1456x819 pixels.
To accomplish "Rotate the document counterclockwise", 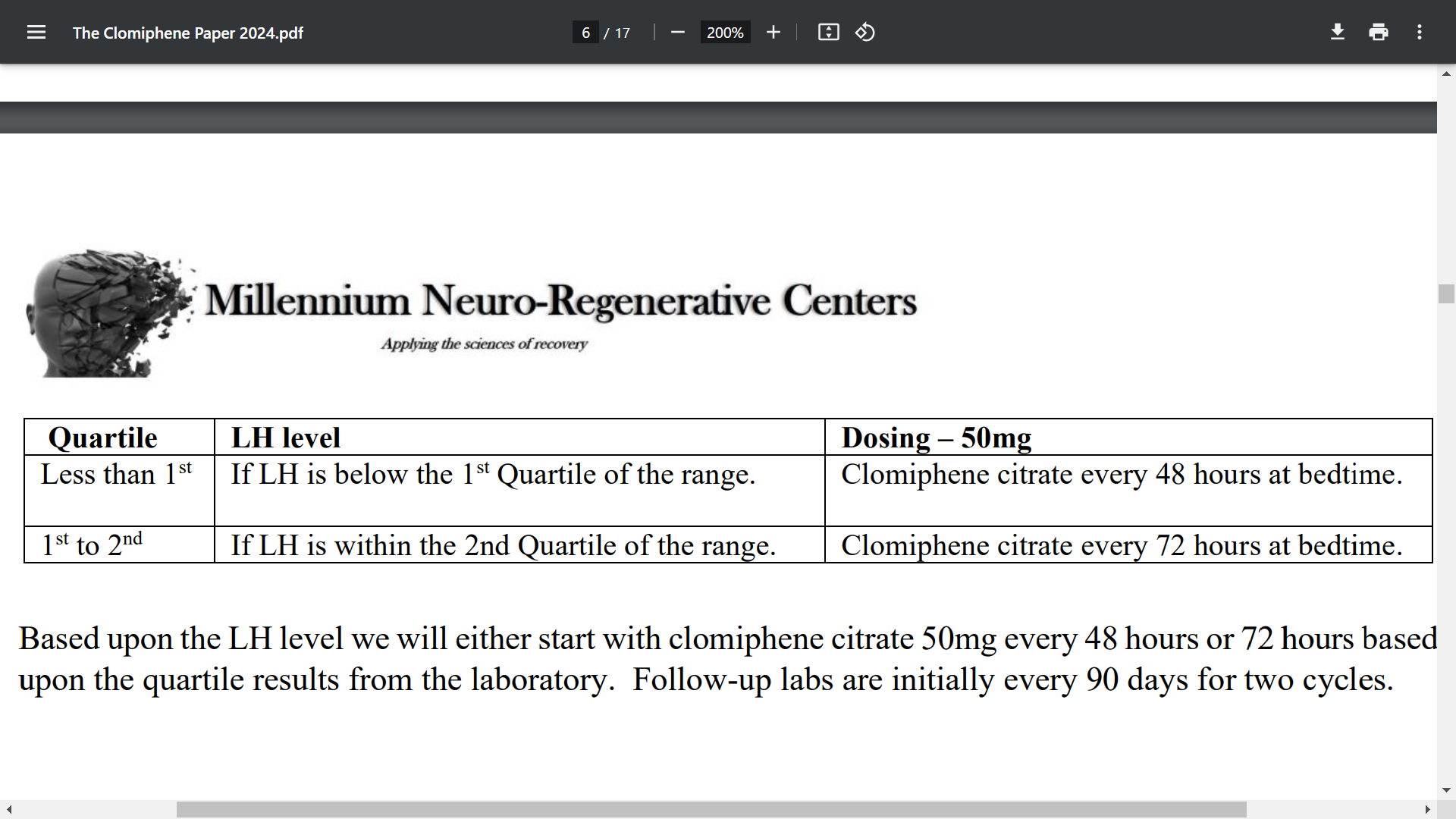I will coord(865,32).
